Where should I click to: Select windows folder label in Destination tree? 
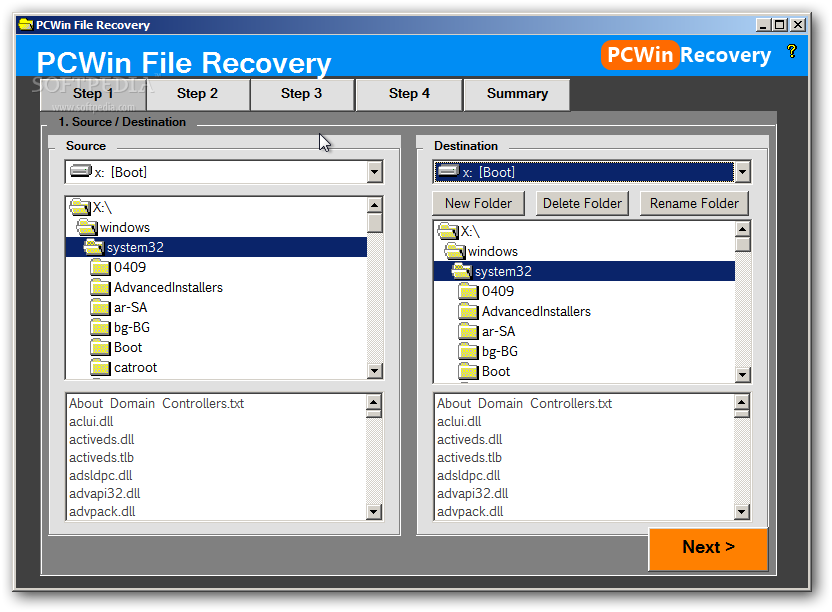point(492,251)
